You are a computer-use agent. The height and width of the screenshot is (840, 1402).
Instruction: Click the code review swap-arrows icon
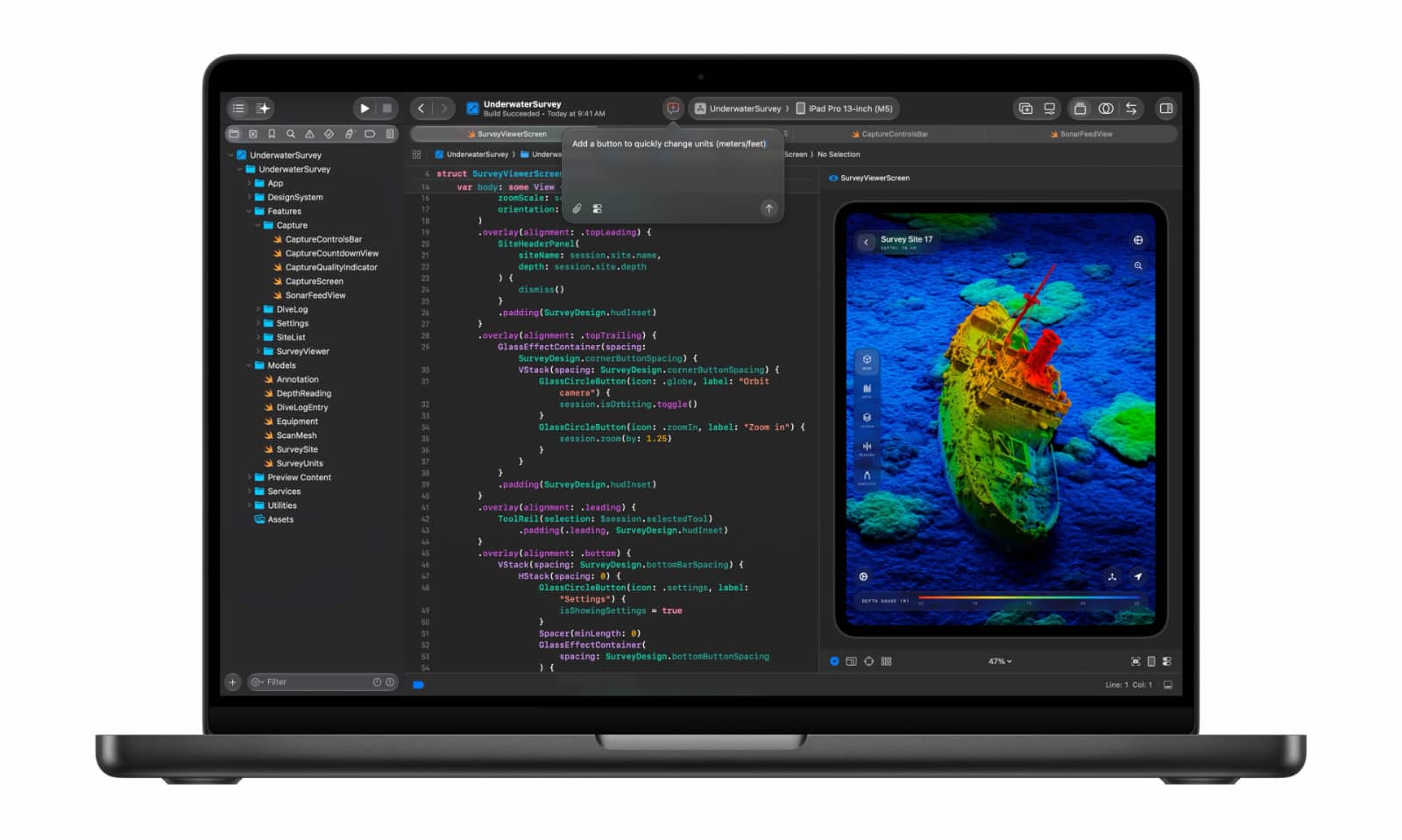pos(1131,109)
